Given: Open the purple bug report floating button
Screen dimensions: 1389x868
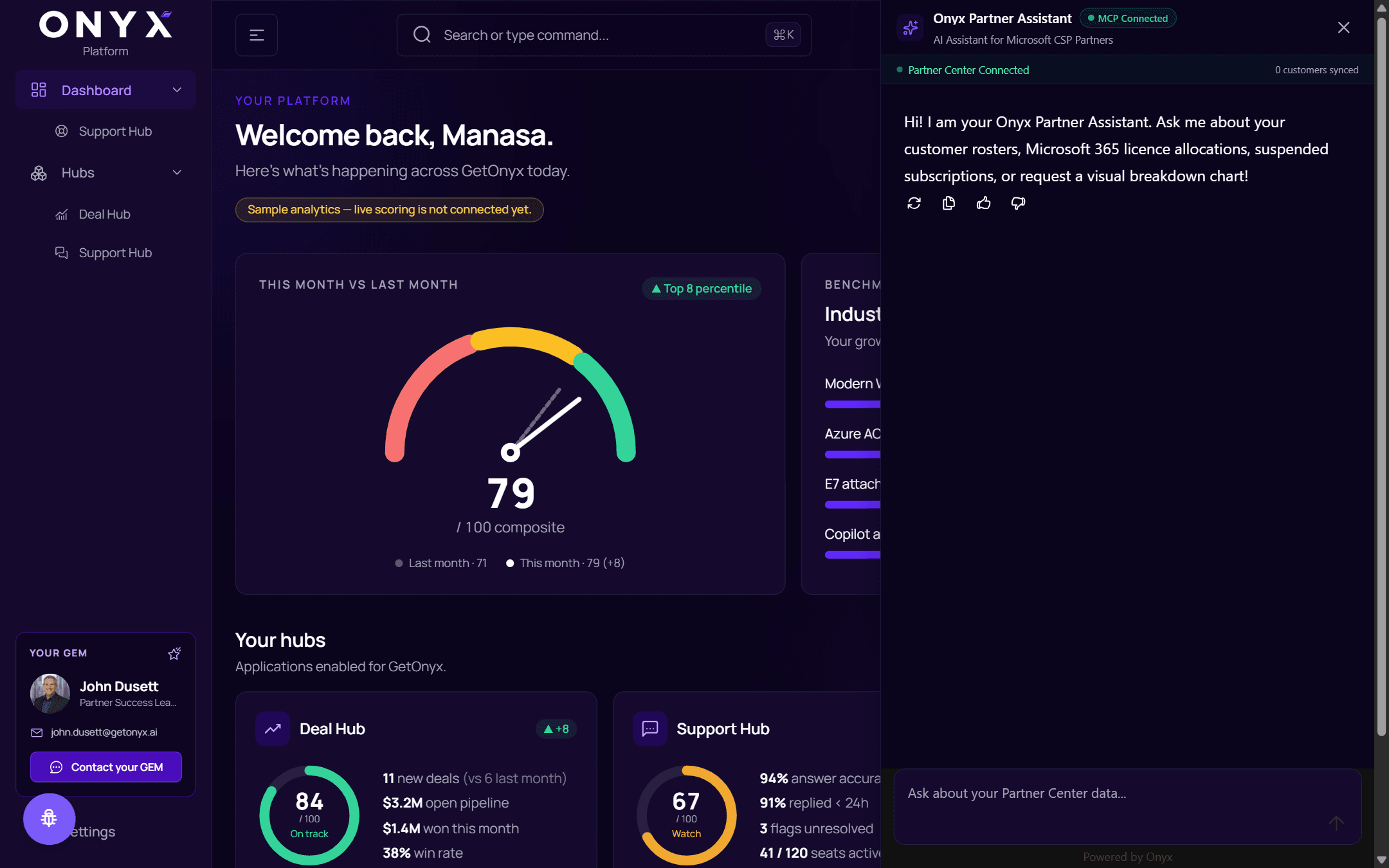Looking at the screenshot, I should pos(49,818).
